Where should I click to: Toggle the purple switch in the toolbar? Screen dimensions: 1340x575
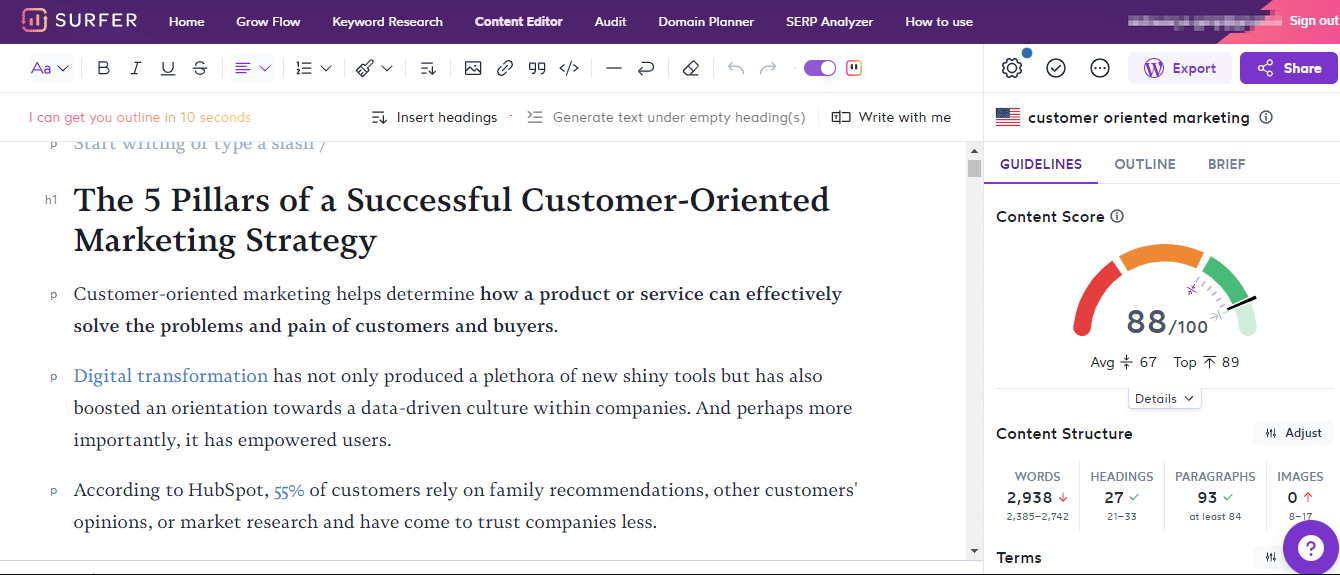click(x=820, y=68)
